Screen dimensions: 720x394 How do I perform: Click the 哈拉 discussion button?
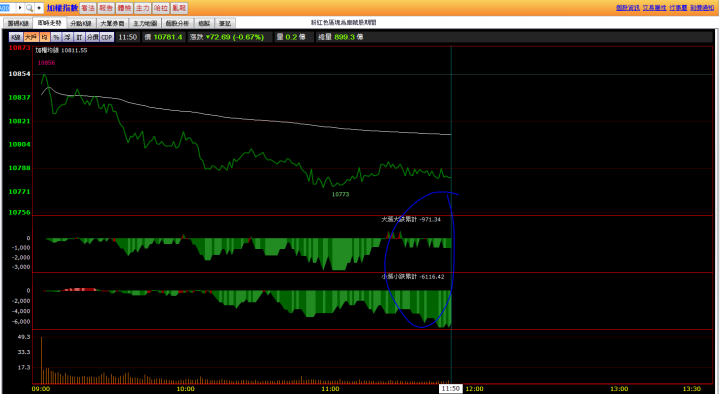pos(161,8)
